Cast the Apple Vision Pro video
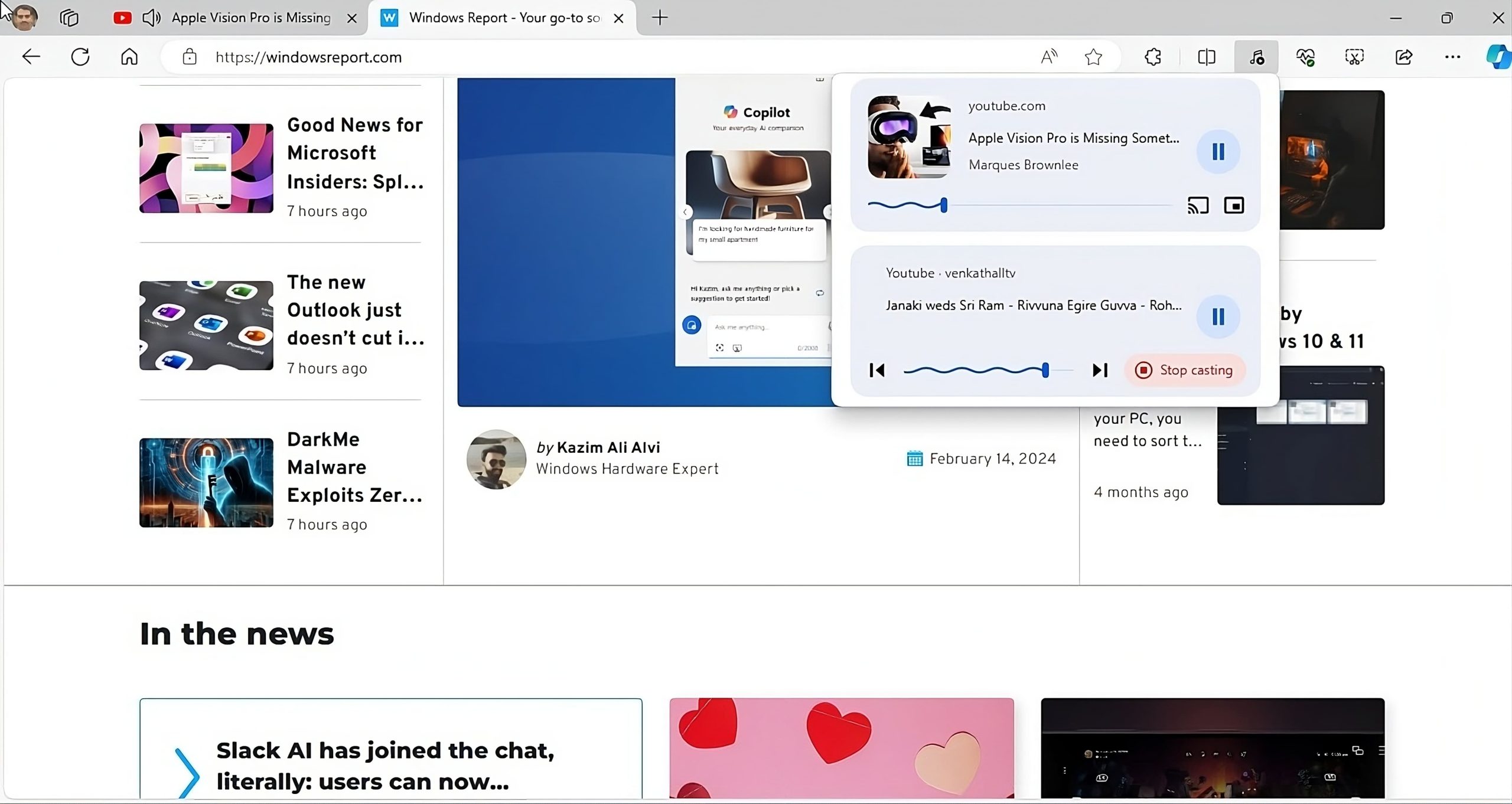The height and width of the screenshot is (804, 1512). [x=1198, y=205]
